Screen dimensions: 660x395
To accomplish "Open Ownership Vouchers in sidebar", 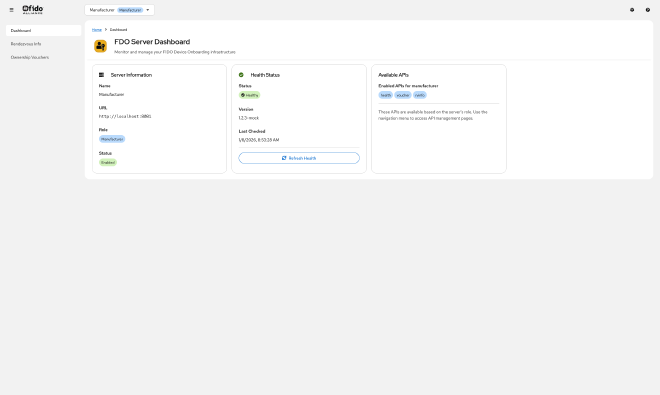I will point(43,57).
